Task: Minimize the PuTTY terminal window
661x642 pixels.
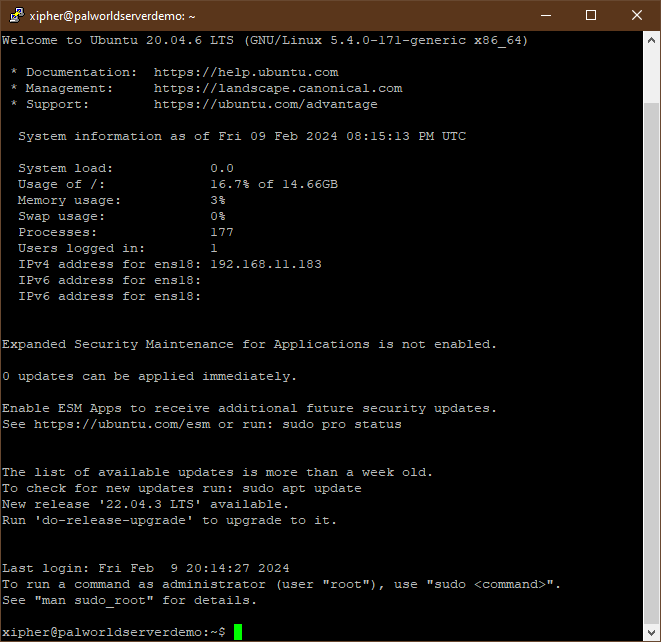Action: 546,16
